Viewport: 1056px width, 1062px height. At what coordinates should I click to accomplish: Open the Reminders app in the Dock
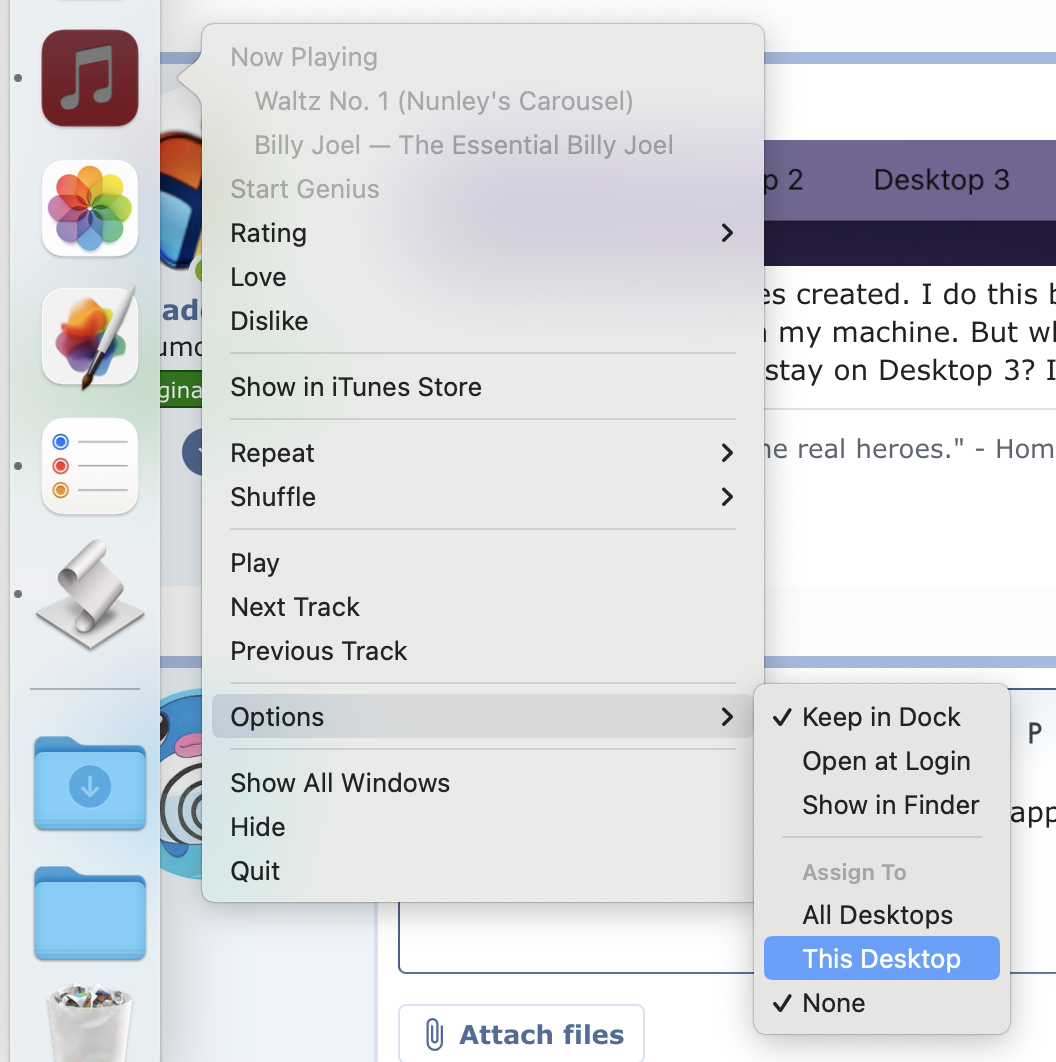[x=89, y=466]
